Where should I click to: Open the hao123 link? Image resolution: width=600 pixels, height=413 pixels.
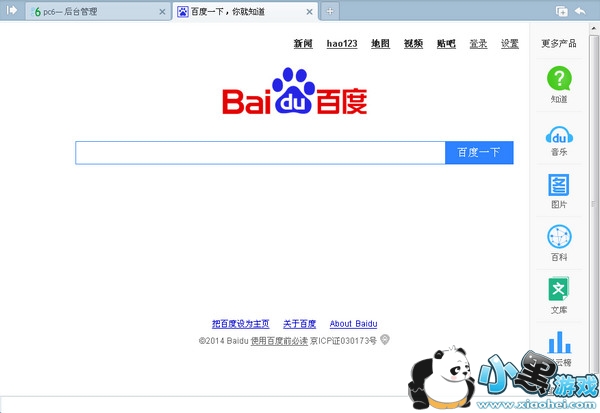(x=342, y=44)
